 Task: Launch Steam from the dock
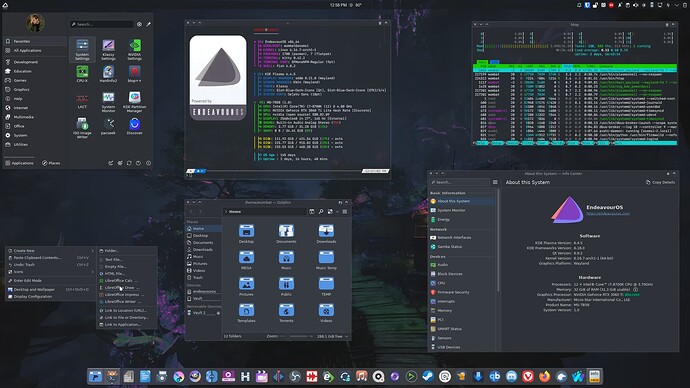click(x=428, y=377)
